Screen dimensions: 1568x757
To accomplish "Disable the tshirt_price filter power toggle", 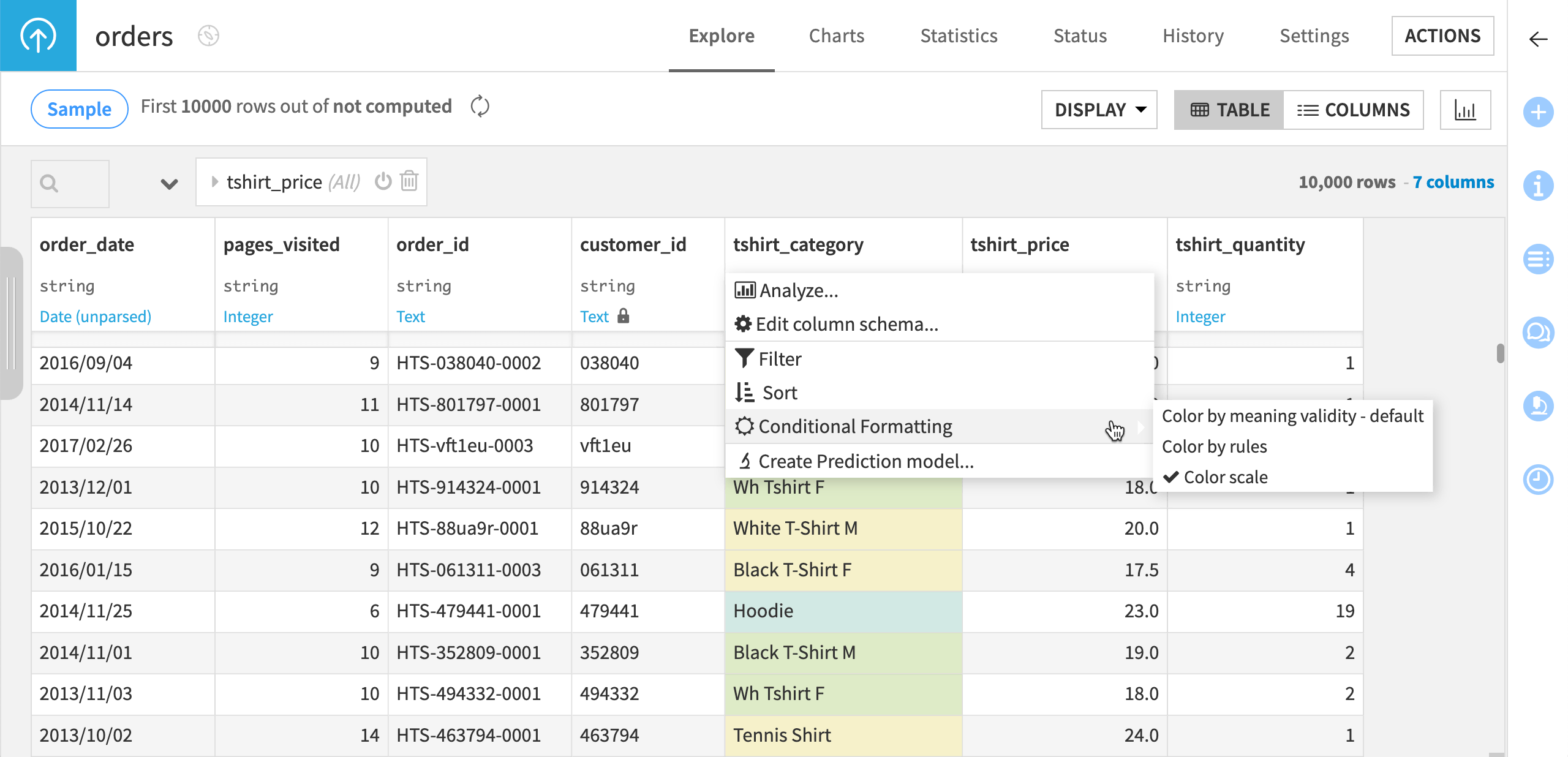I will point(383,181).
